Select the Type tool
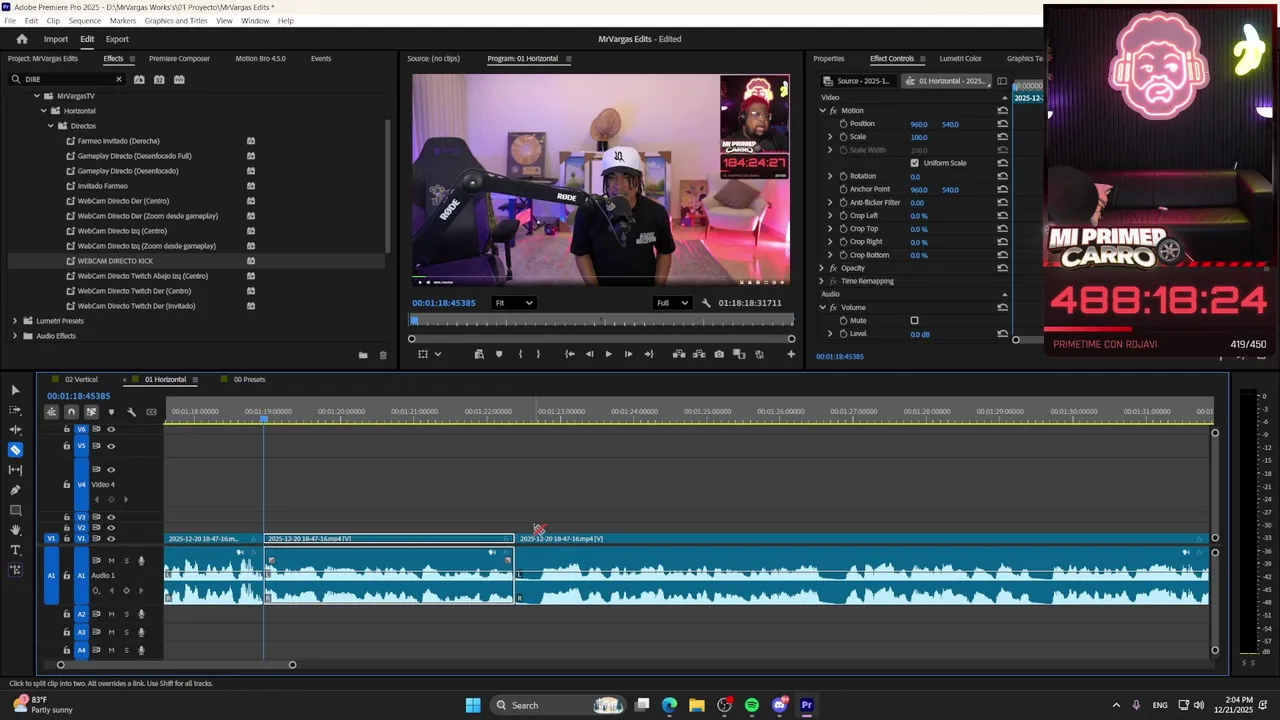Screen dimensions: 1280x720 point(15,550)
